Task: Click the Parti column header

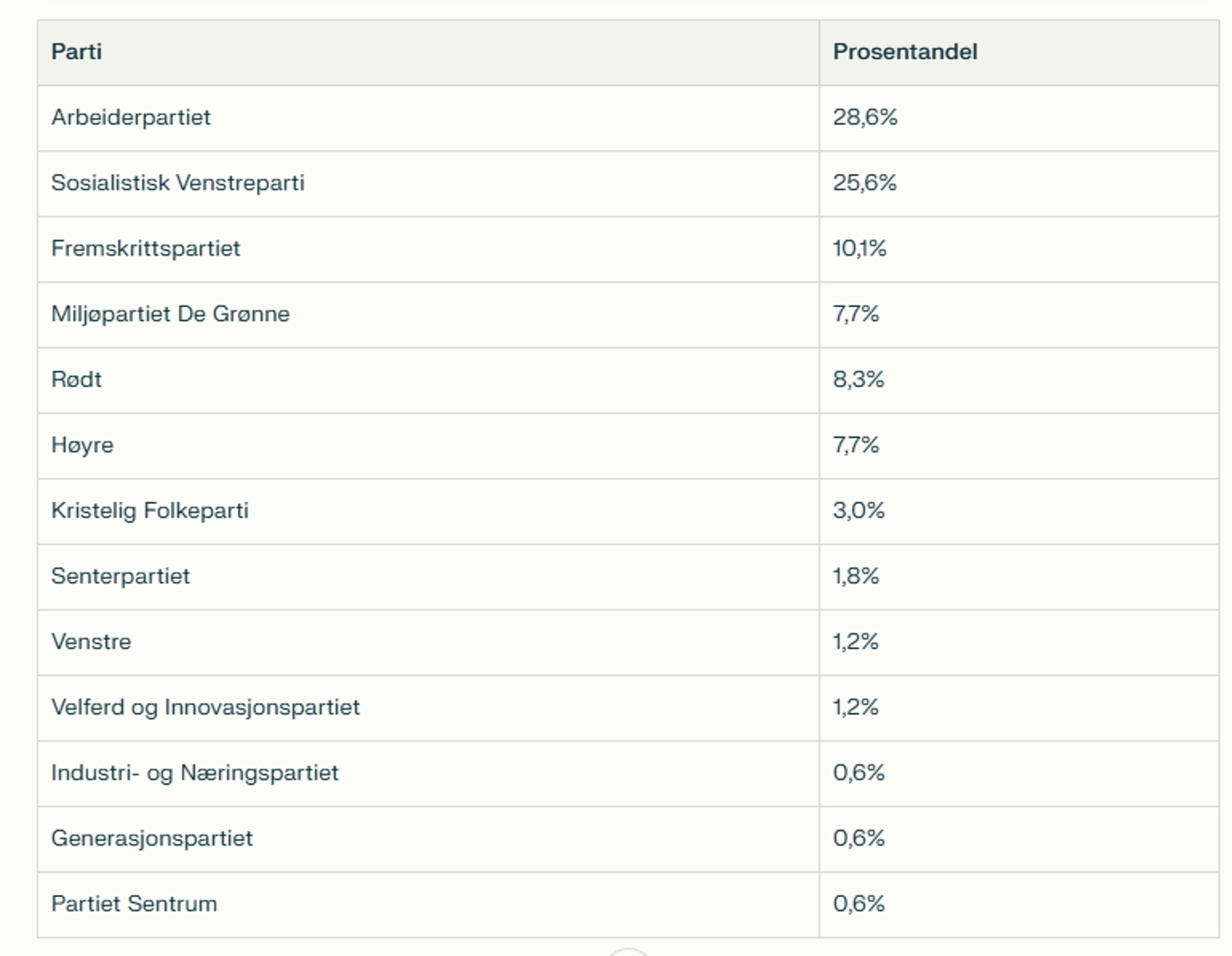Action: coord(77,52)
